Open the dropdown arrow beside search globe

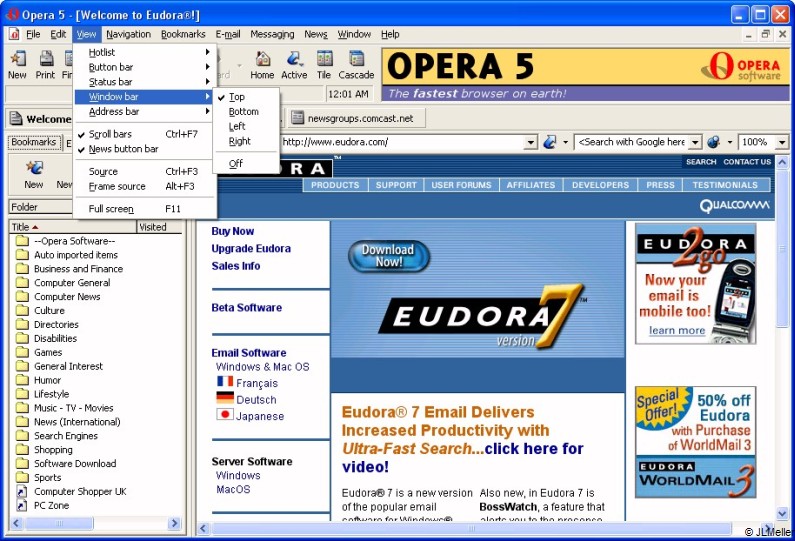click(729, 142)
